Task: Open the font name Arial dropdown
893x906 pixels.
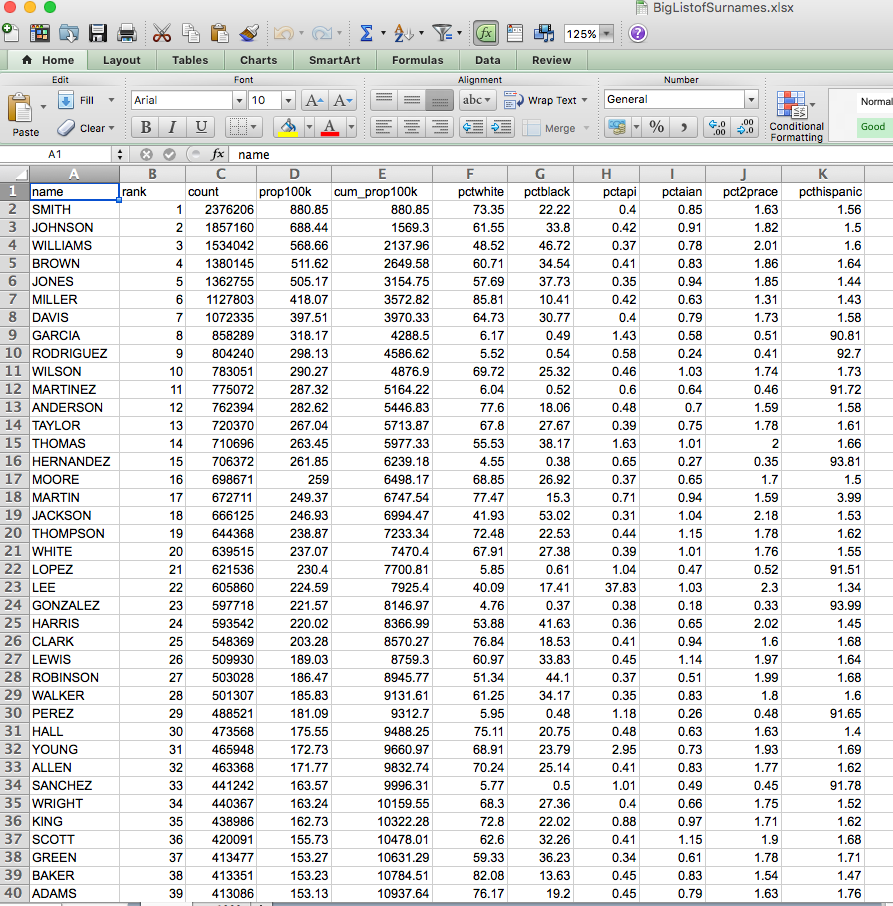Action: [x=240, y=101]
